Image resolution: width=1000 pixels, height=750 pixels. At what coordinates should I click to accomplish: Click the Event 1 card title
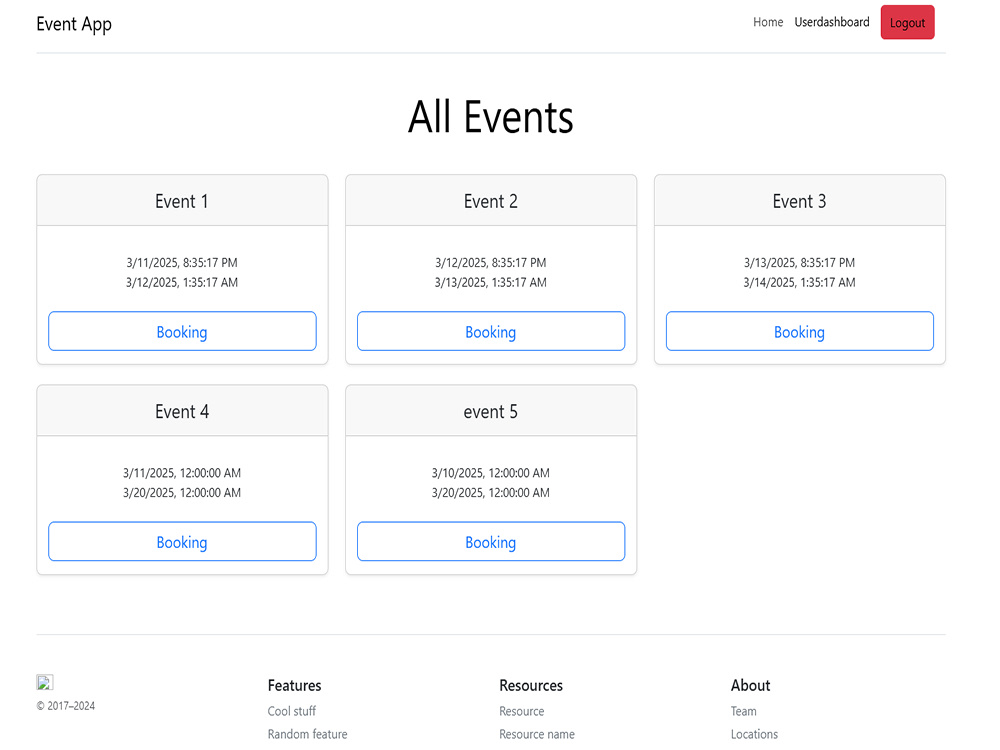pos(182,202)
